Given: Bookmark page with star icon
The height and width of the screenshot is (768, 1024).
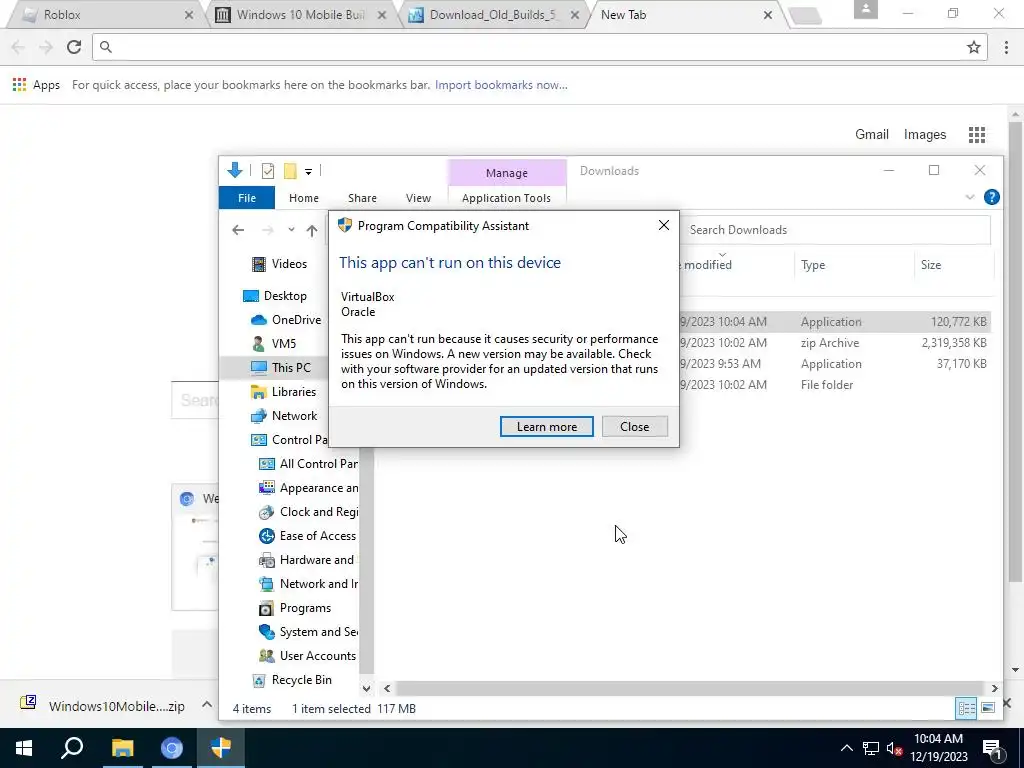Looking at the screenshot, I should [974, 47].
